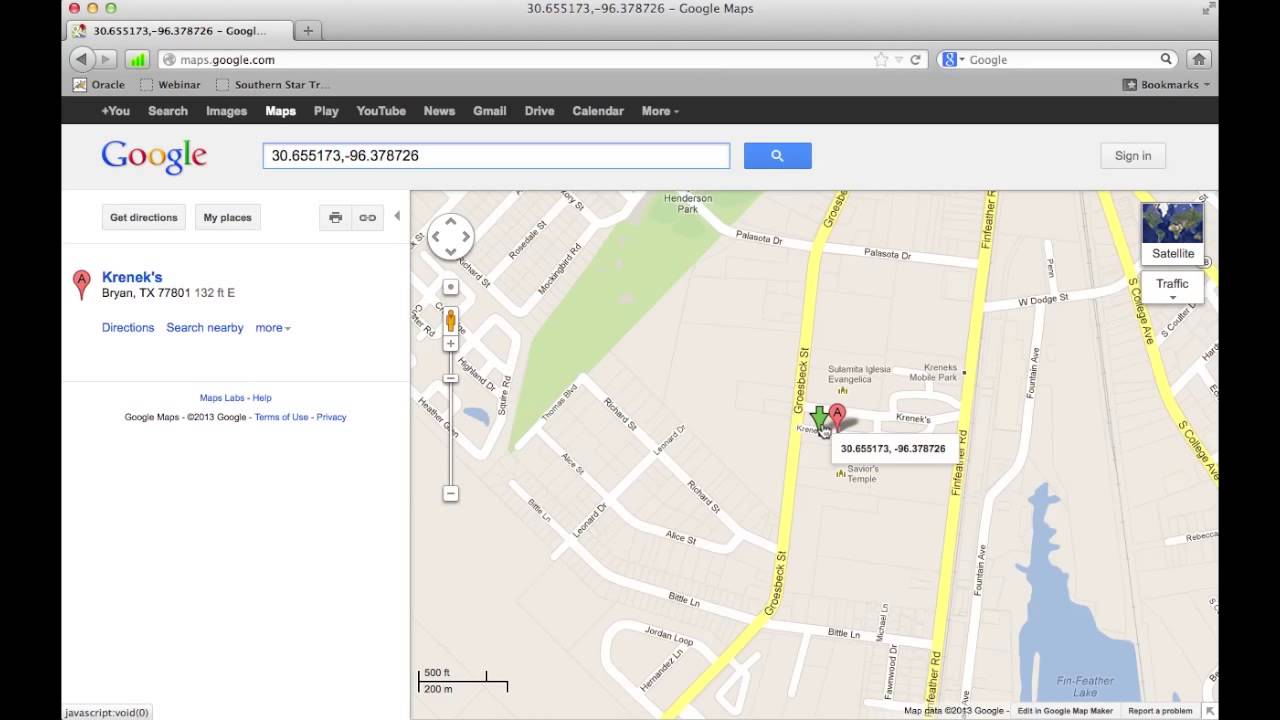Get map link with chain icon

point(368,217)
